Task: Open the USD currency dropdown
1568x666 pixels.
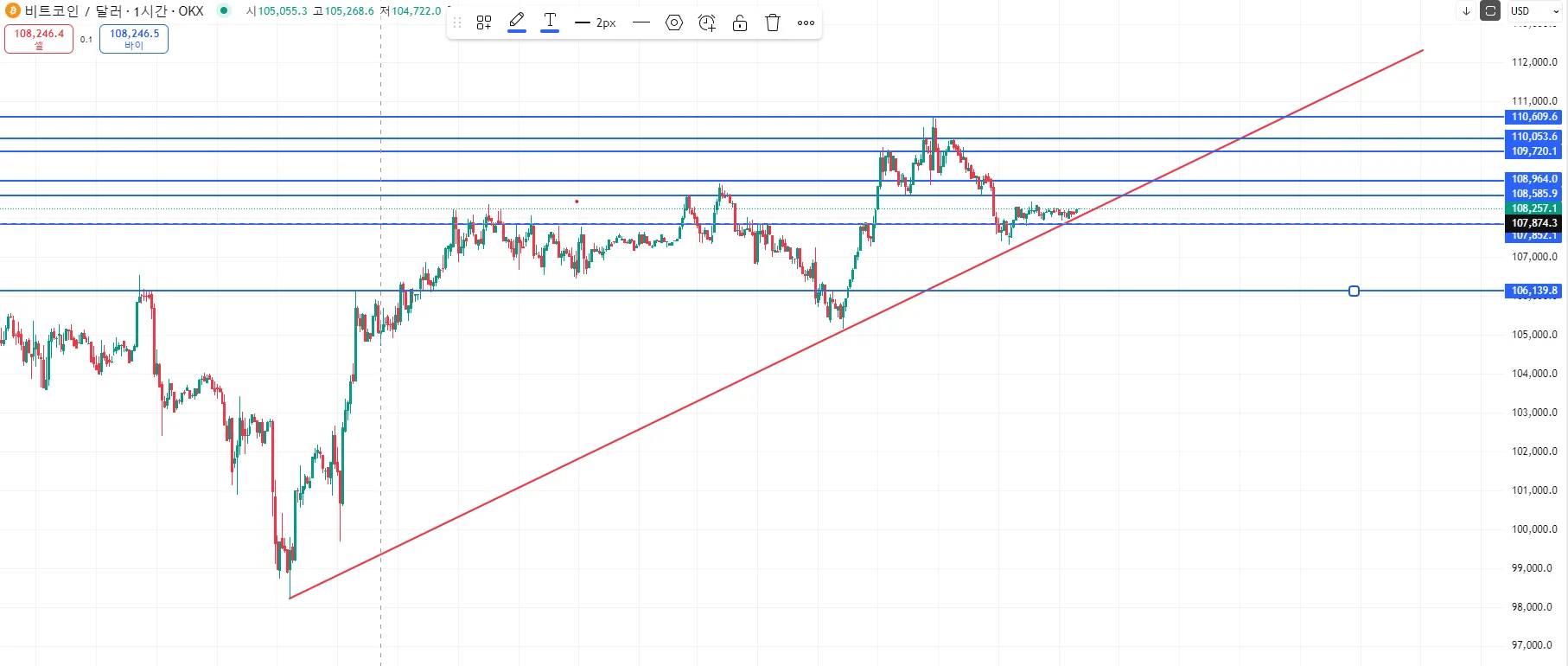Action: 1536,11
